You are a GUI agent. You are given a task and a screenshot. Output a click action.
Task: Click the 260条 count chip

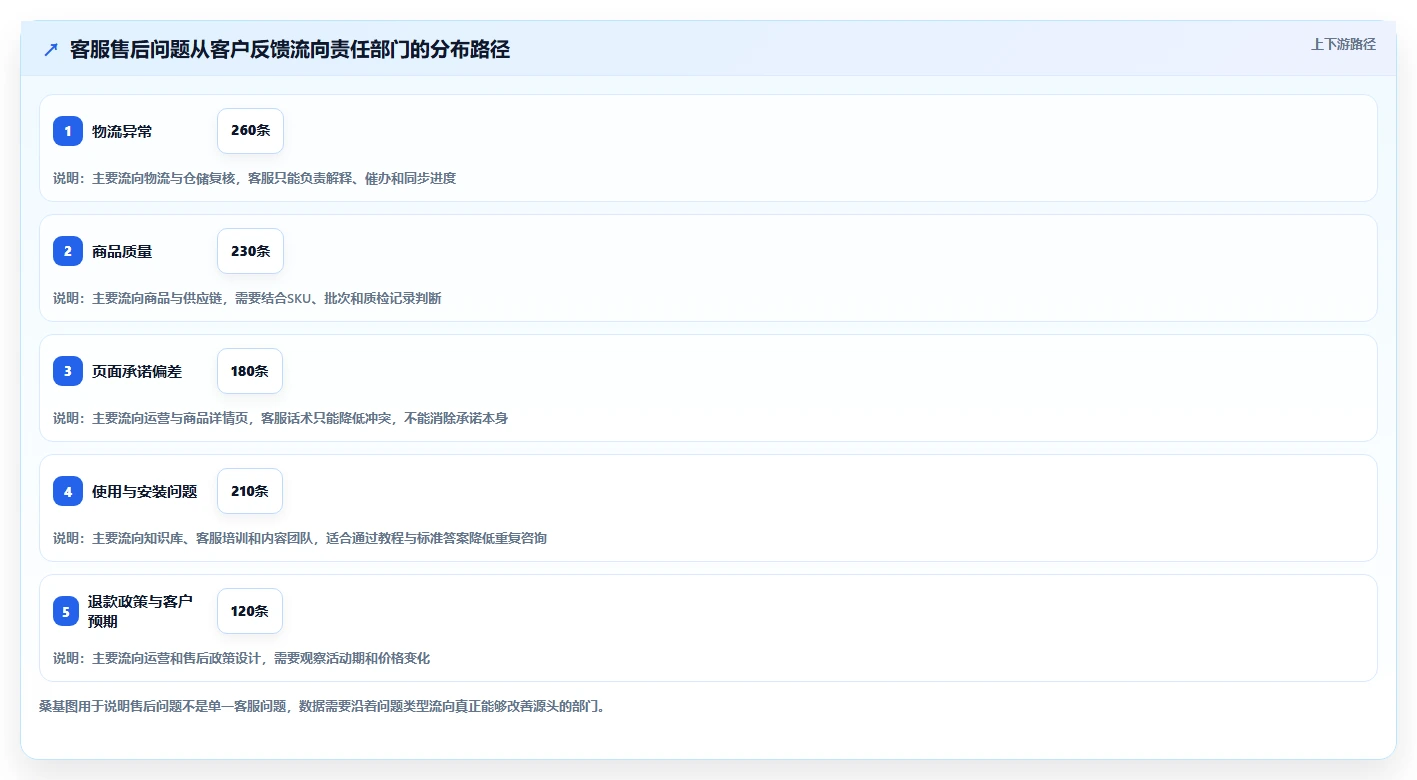250,131
